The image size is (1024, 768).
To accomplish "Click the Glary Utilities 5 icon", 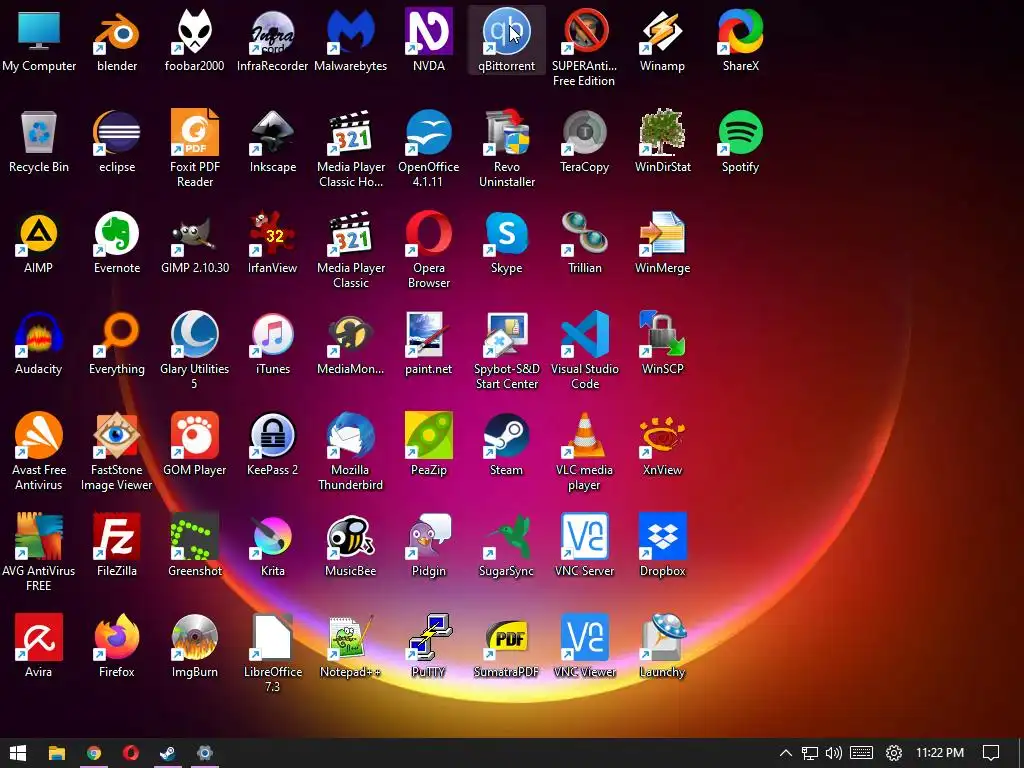I will (x=195, y=335).
